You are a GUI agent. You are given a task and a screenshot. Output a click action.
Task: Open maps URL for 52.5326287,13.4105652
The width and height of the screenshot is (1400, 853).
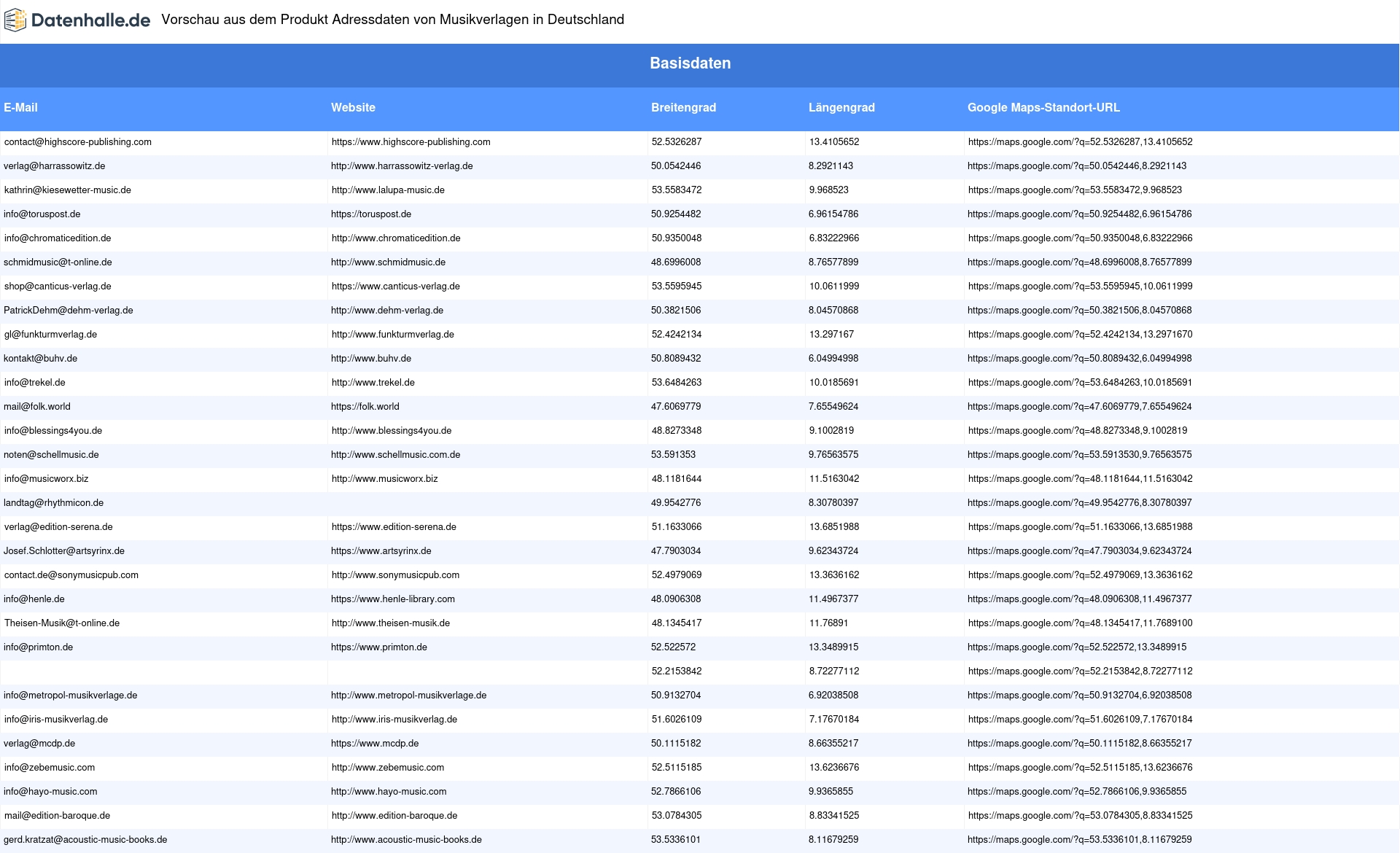[1081, 142]
